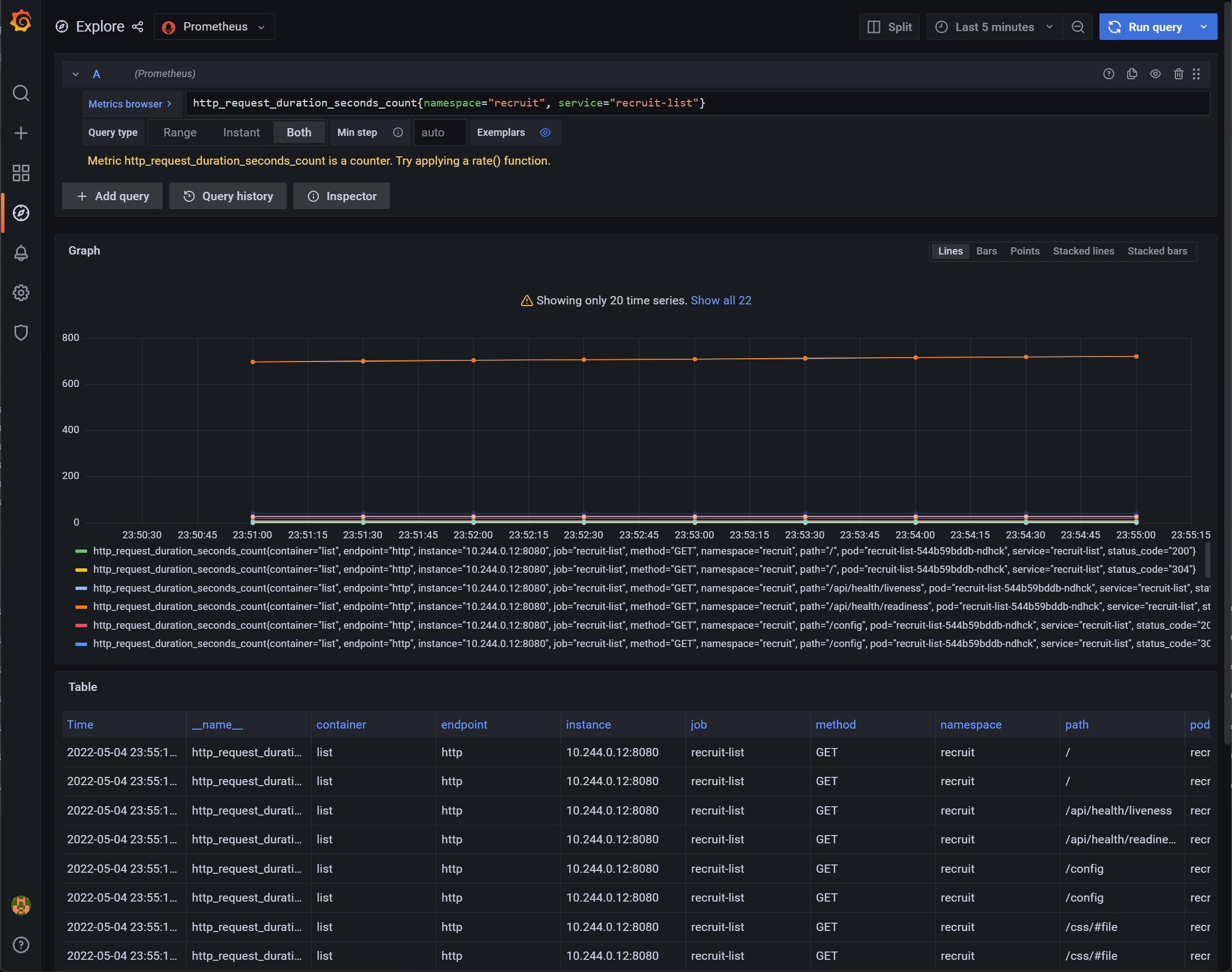Open the Dashboards grid icon in sidebar
The image size is (1232, 972).
[x=21, y=173]
